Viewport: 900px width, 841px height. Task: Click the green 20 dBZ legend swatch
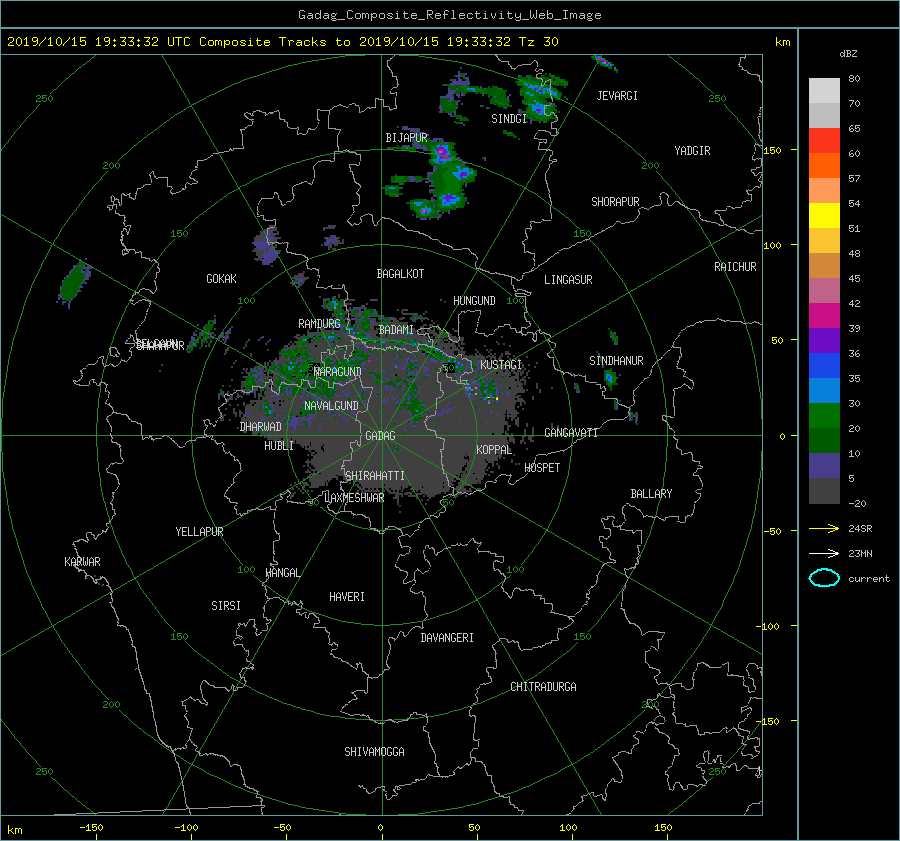pos(824,416)
